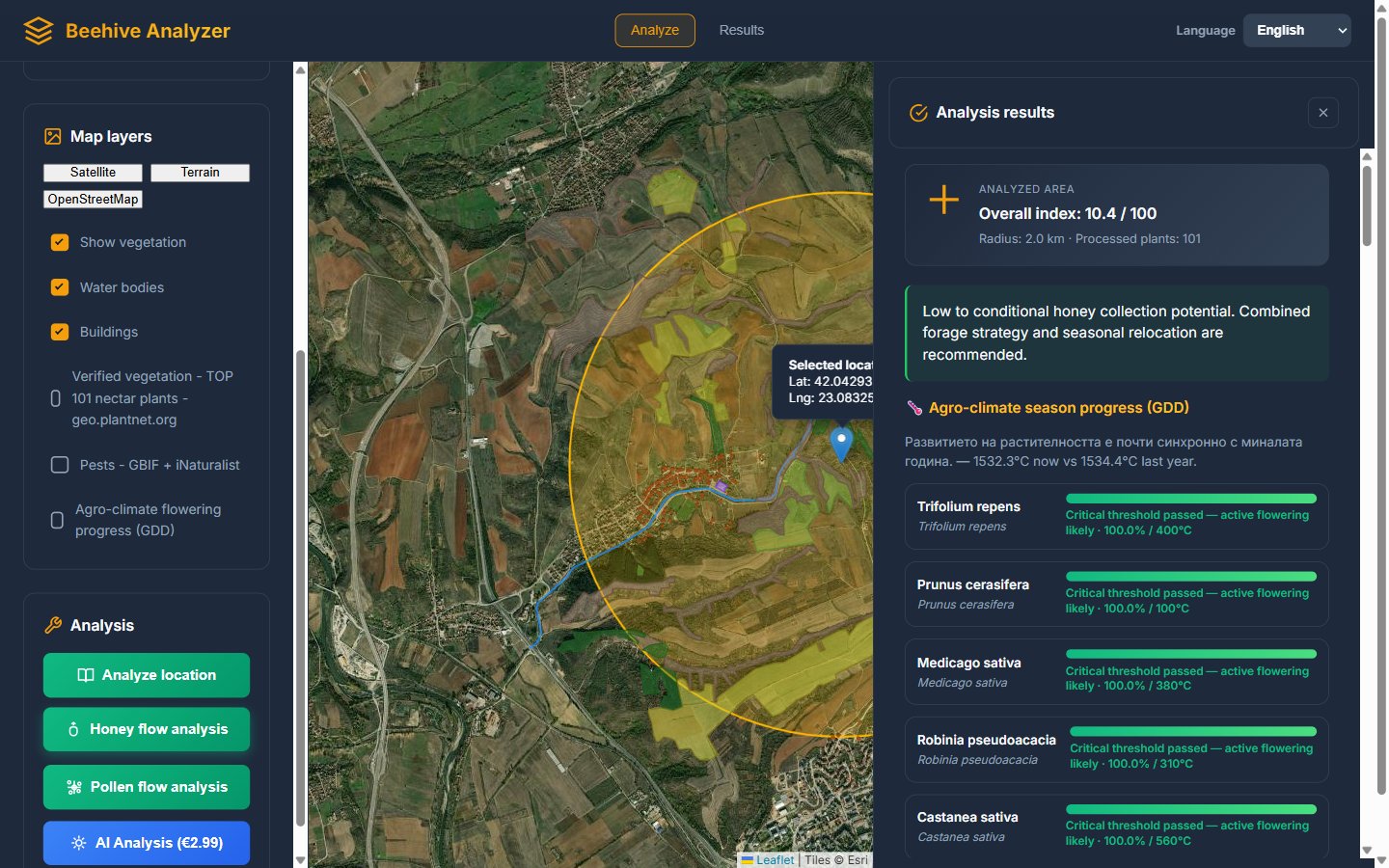Image resolution: width=1389 pixels, height=868 pixels.
Task: Click the thermometer icon by Agro-climate season progress
Action: [914, 408]
